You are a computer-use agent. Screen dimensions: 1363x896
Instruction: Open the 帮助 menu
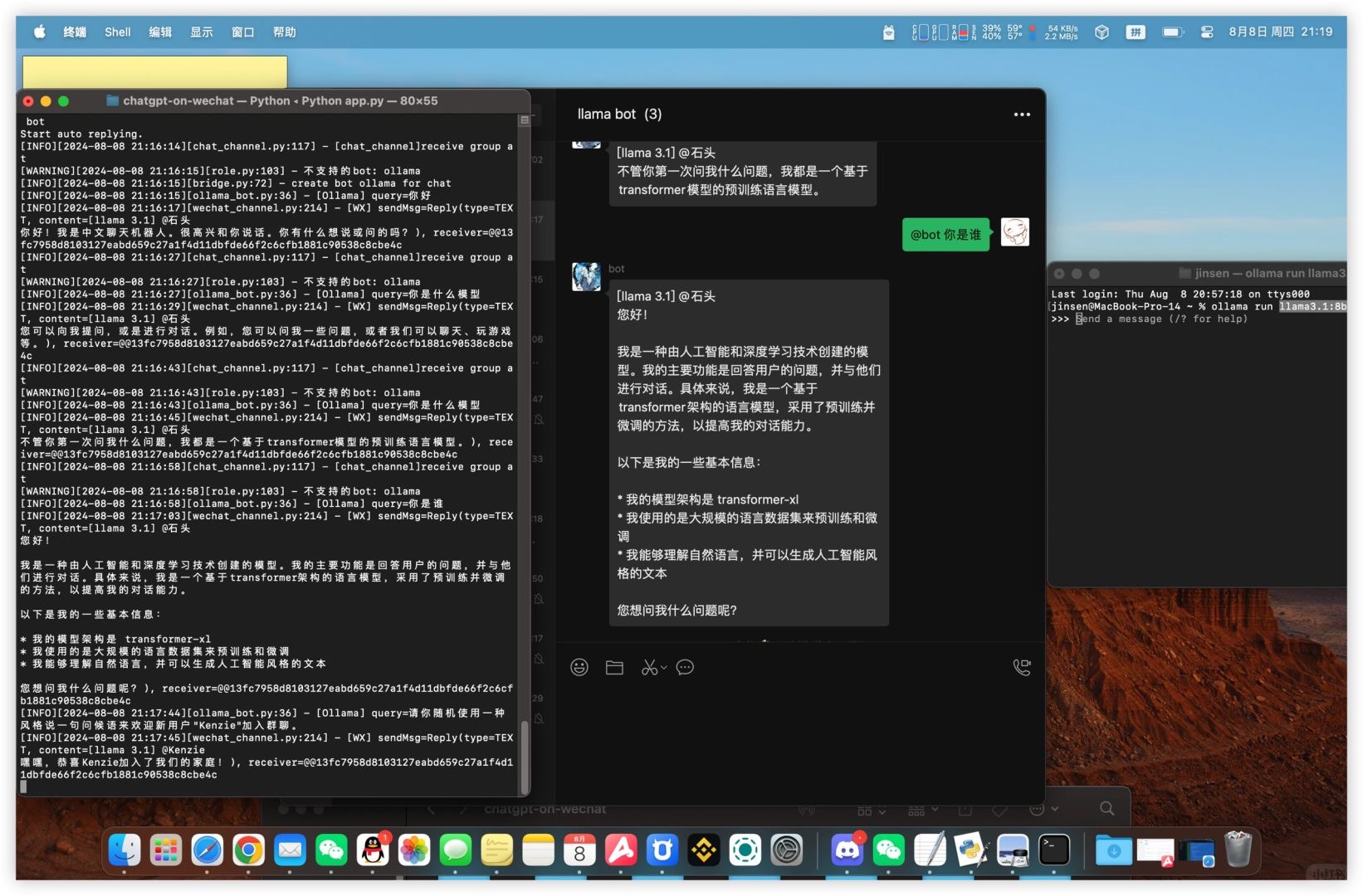[285, 32]
